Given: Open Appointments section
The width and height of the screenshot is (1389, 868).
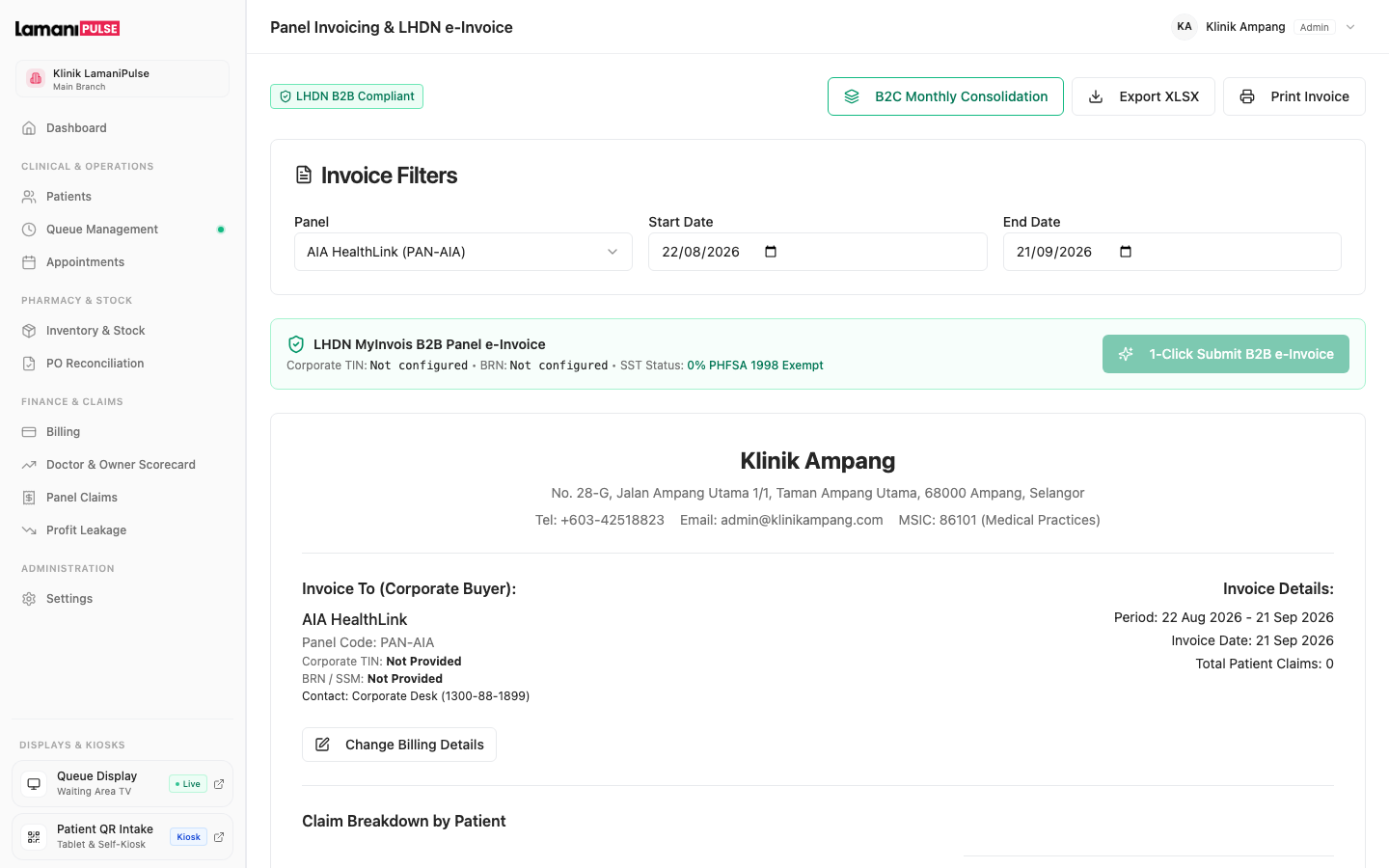Looking at the screenshot, I should 123,262.
